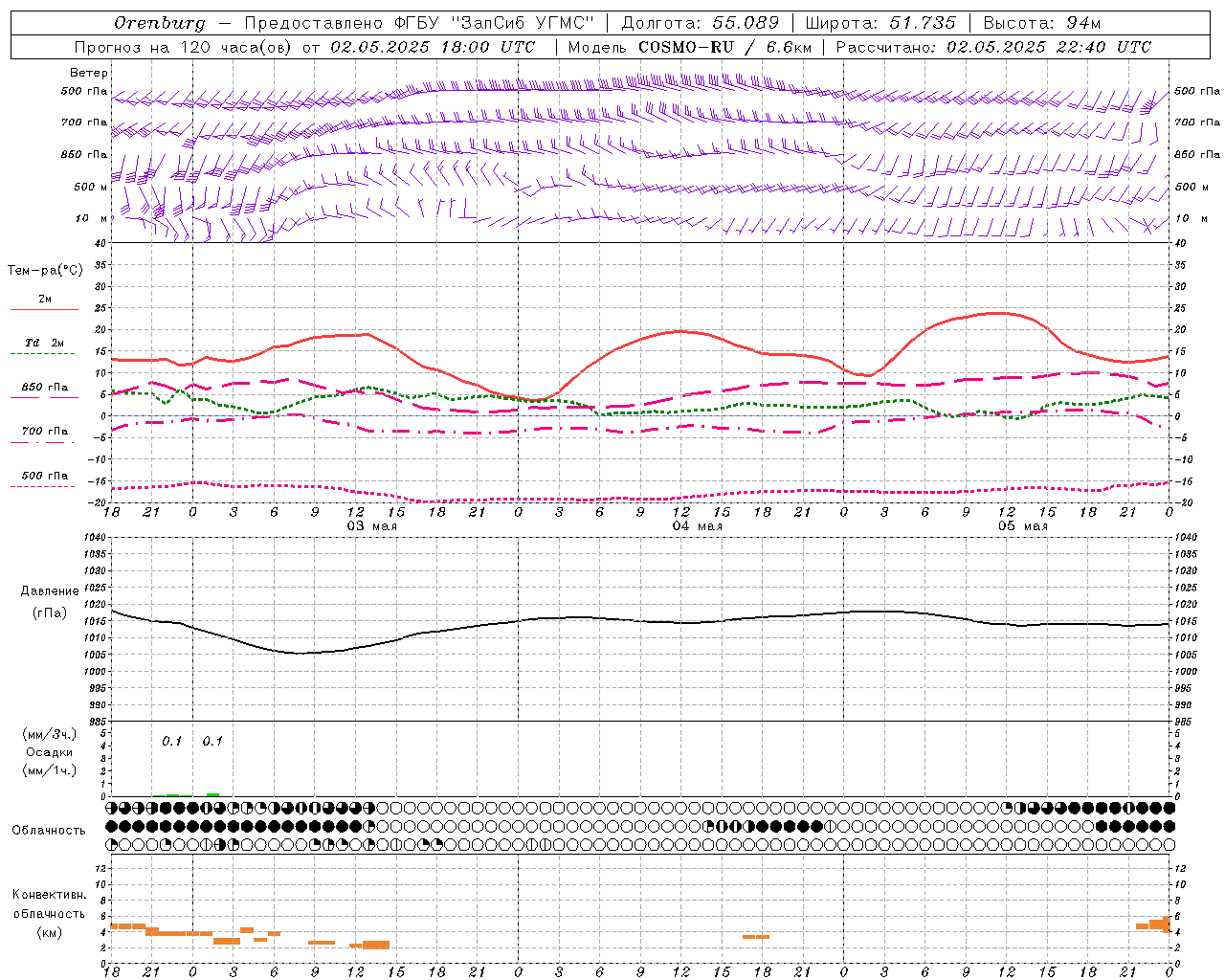Click the solid red line sample under '2м'
Viewport: 1225px width, 980px height.
coord(44,310)
